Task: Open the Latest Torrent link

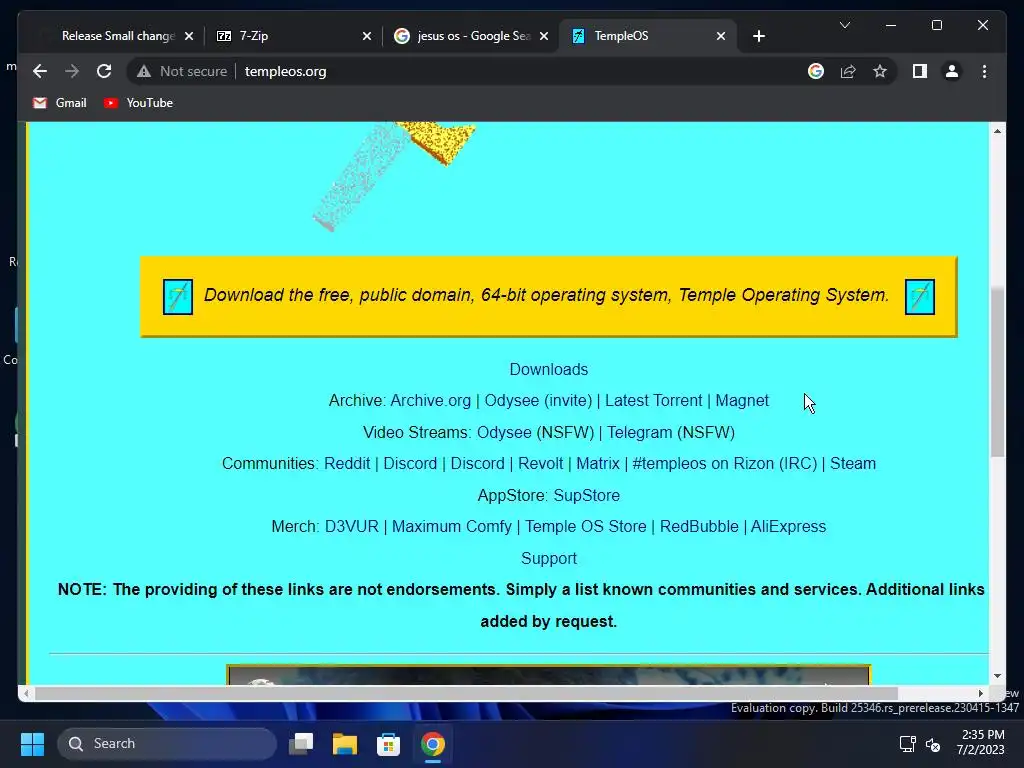Action: (653, 400)
